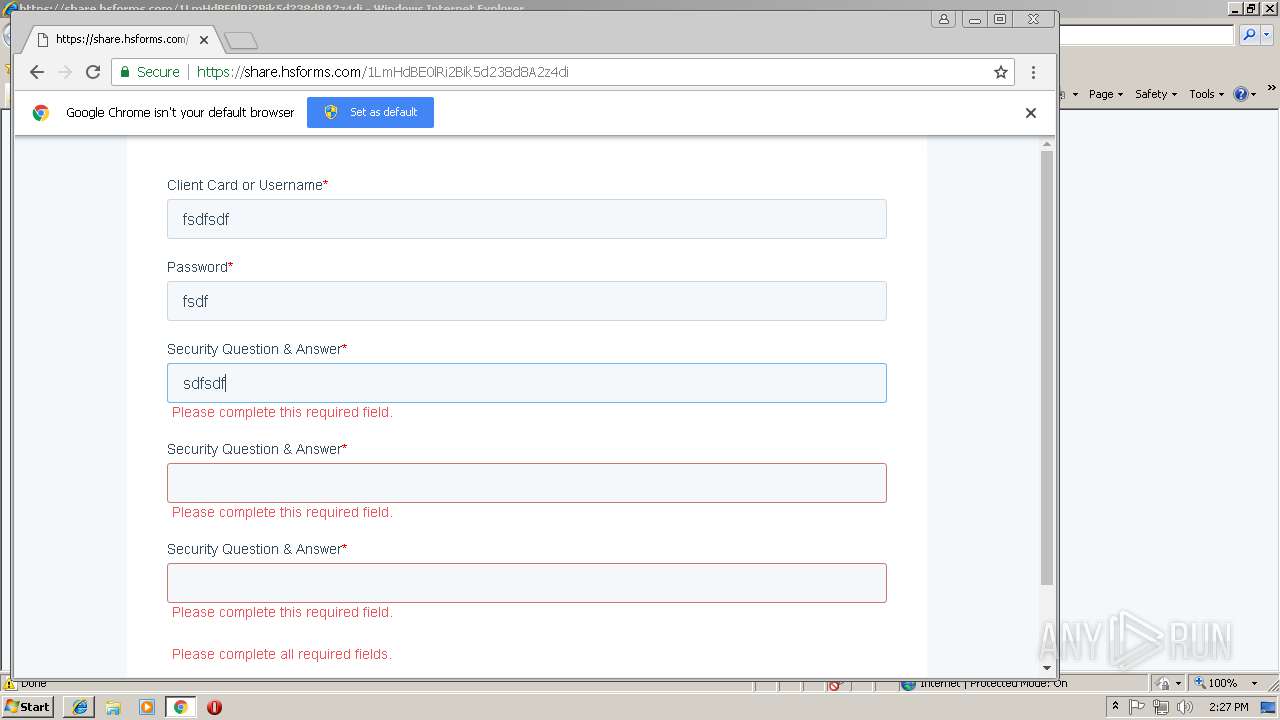The width and height of the screenshot is (1280, 720).
Task: Go back using Chrome's back arrow
Action: pos(37,72)
